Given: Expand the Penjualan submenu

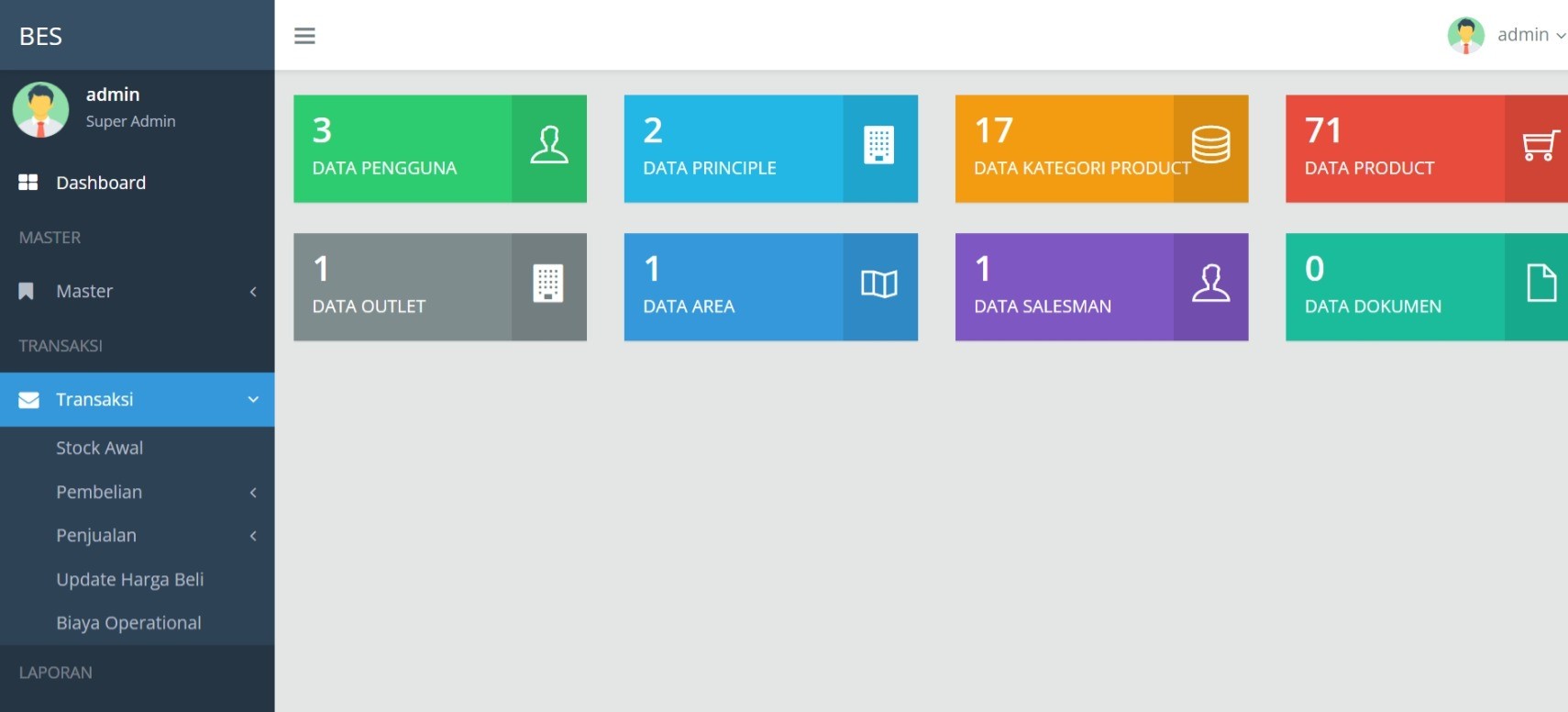Looking at the screenshot, I should click(x=137, y=536).
